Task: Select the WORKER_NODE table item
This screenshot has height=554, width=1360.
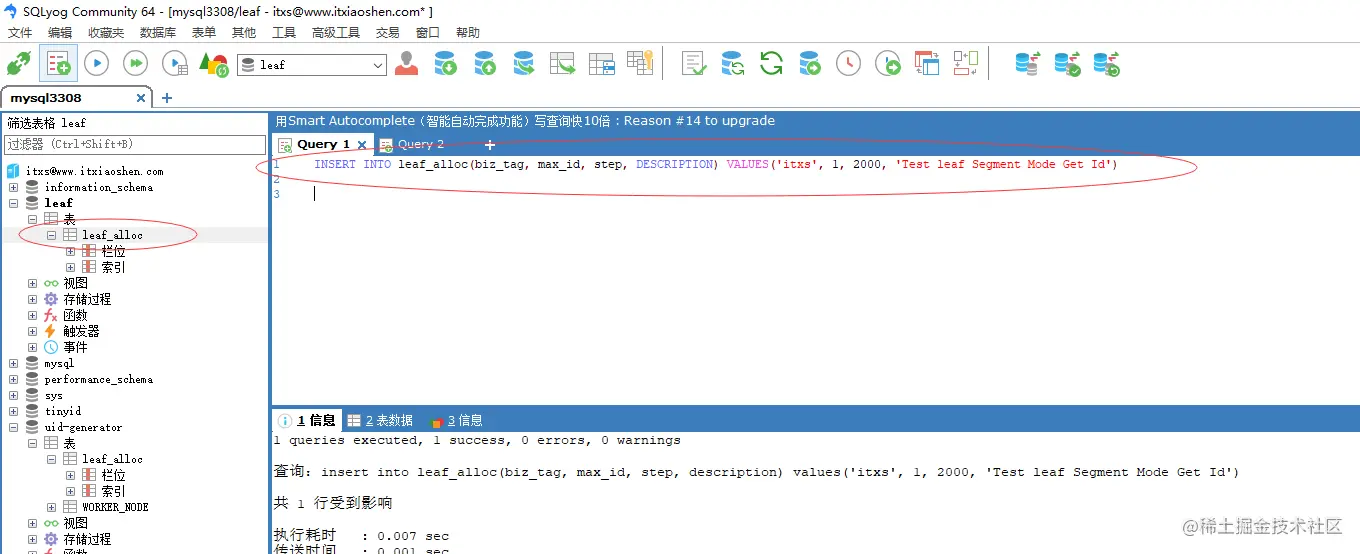Action: (115, 507)
